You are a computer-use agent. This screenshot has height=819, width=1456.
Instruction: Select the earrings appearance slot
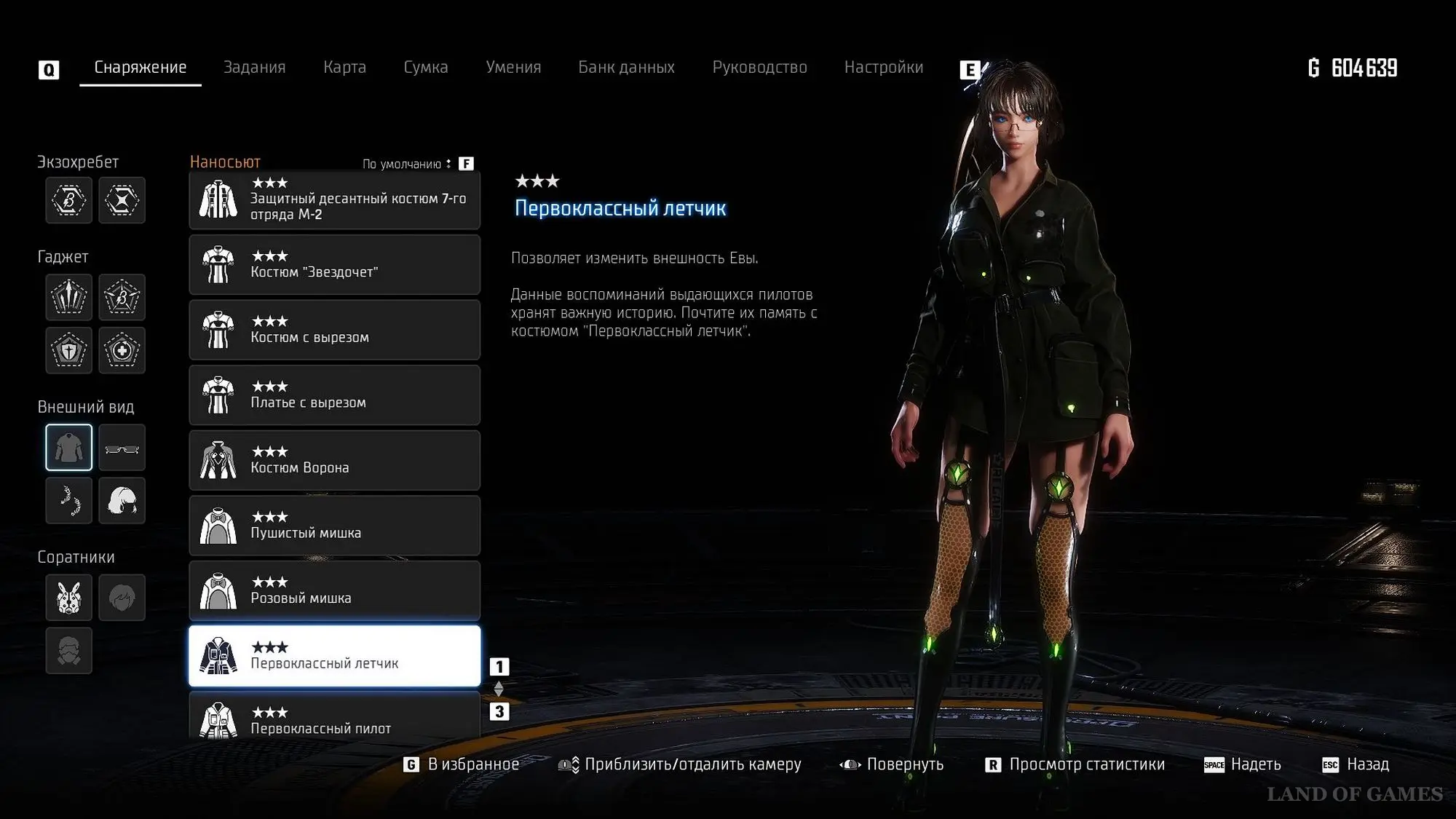click(x=69, y=501)
